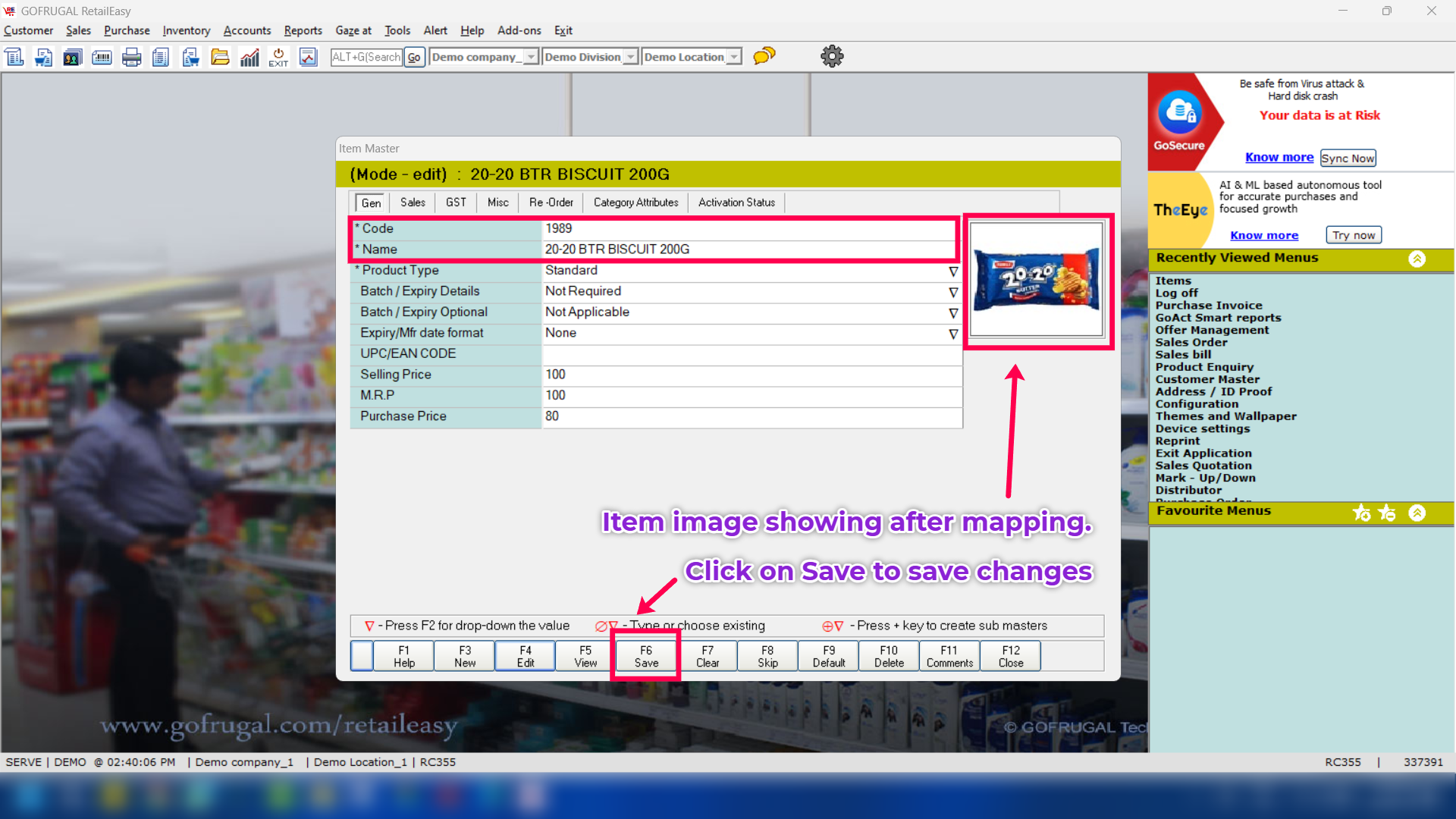Screen dimensions: 1456x819
Task: Switch to the GST tab
Action: click(x=456, y=202)
